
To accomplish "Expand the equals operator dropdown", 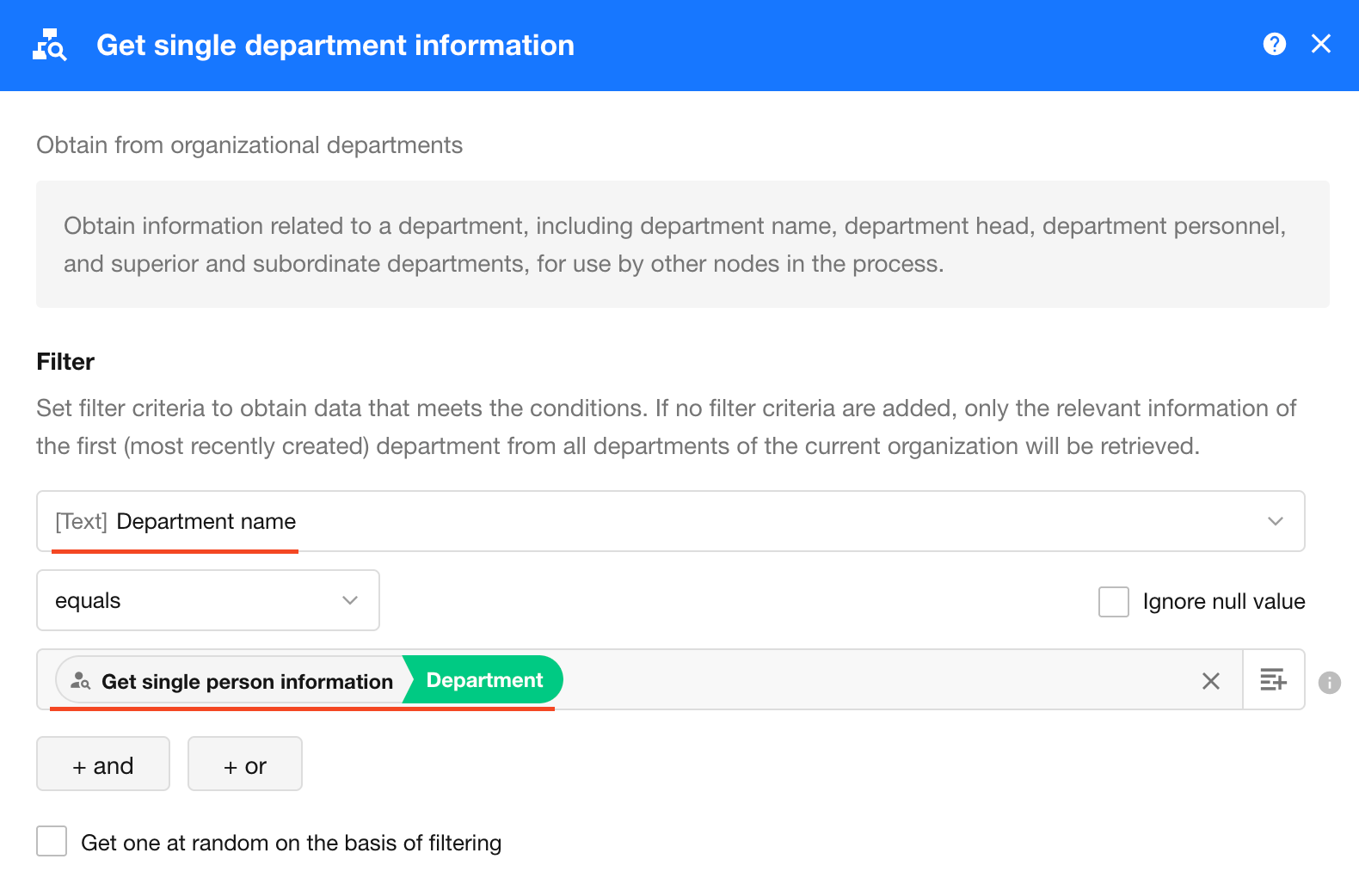I will [x=207, y=600].
